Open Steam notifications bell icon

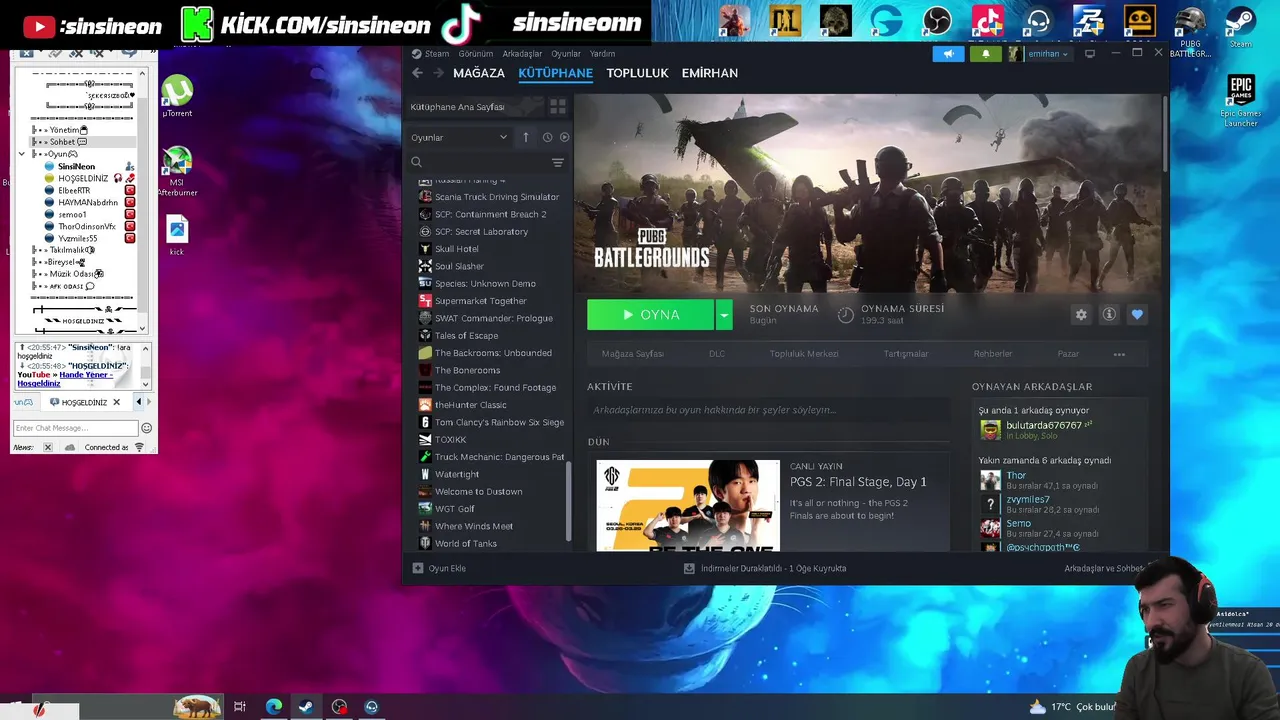[x=986, y=54]
